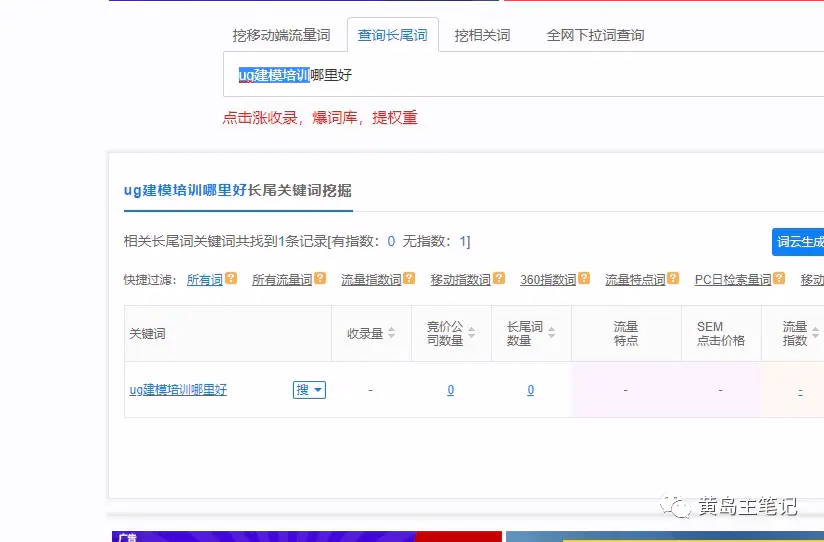Open the 全网下拉词查询 tab
The image size is (824, 542).
pos(595,35)
